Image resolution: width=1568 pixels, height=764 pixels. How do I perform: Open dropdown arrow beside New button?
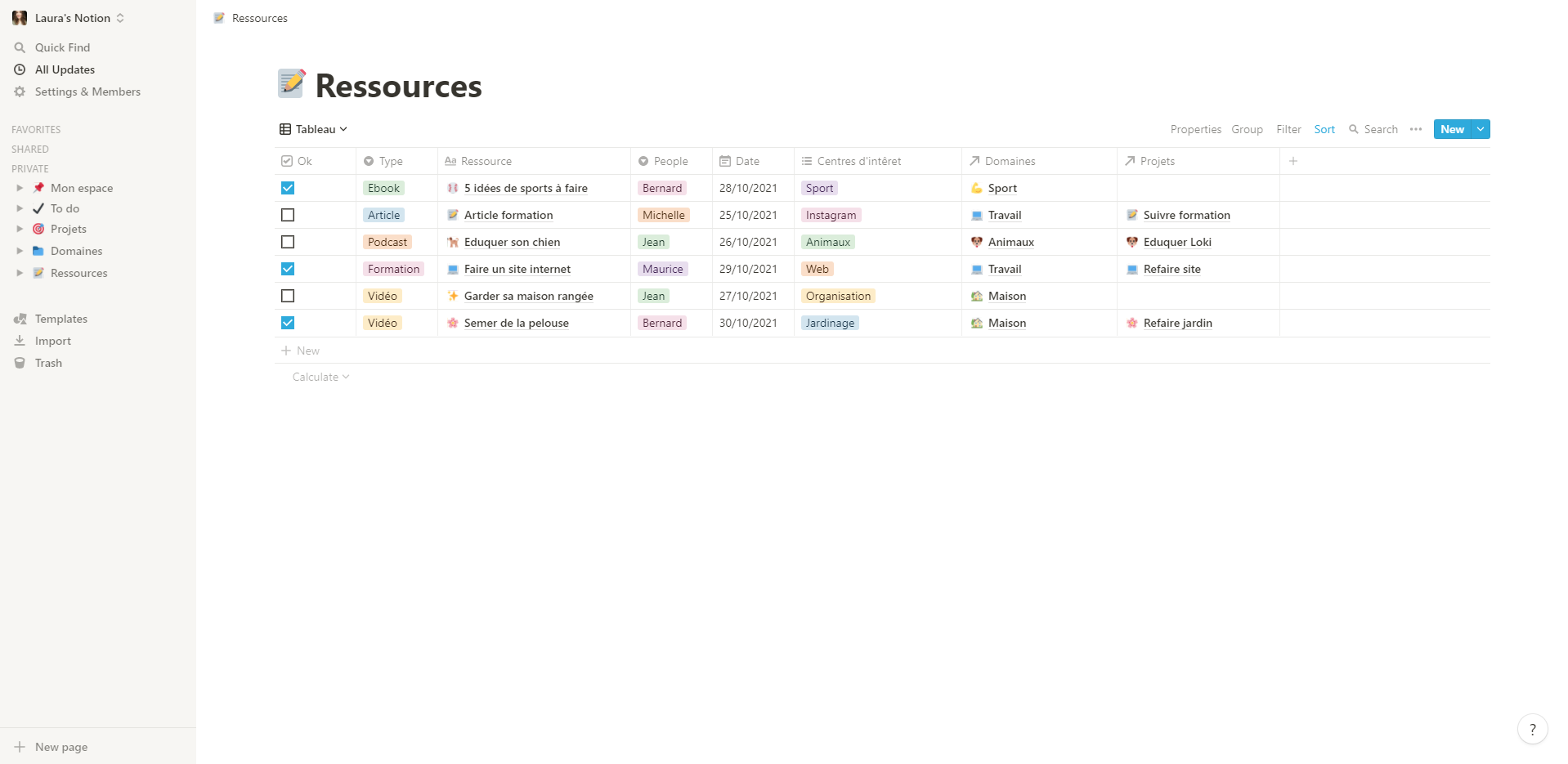click(x=1481, y=129)
